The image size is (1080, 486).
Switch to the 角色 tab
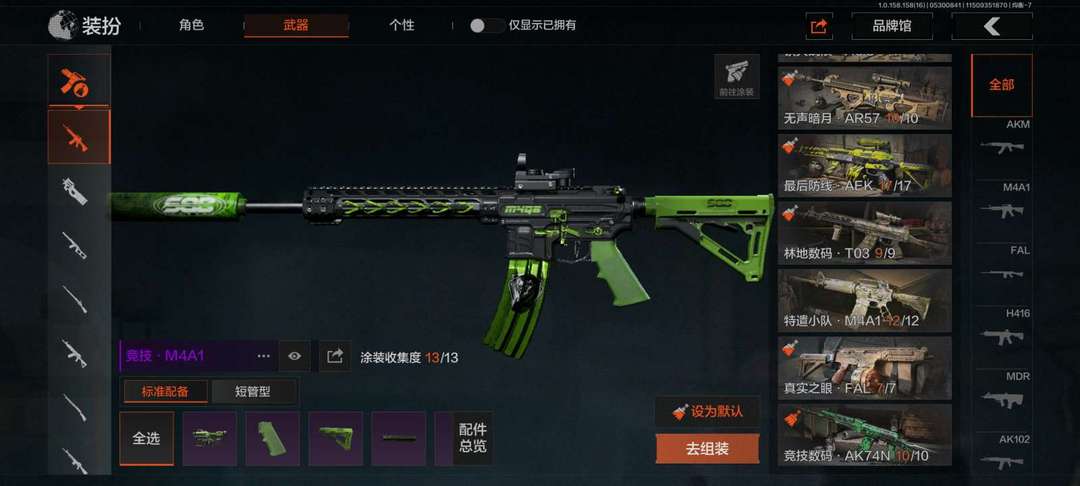tap(191, 26)
